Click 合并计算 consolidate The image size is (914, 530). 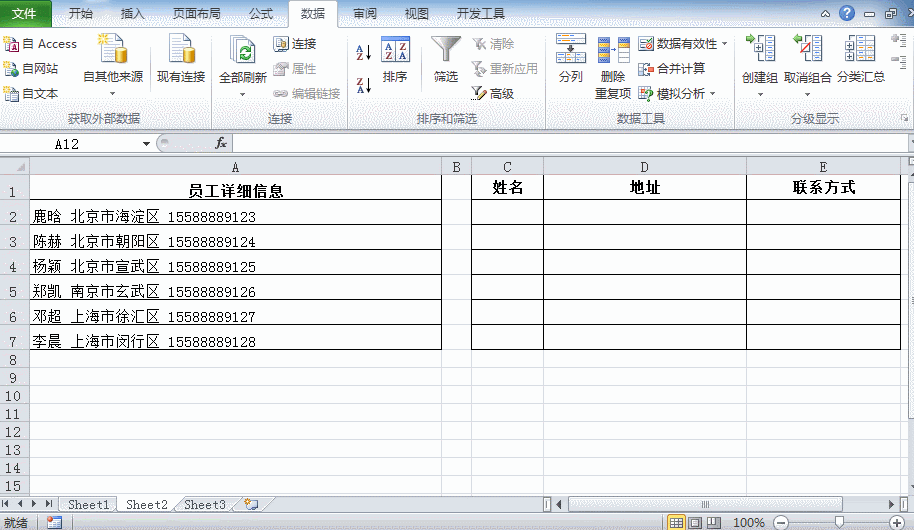click(672, 69)
